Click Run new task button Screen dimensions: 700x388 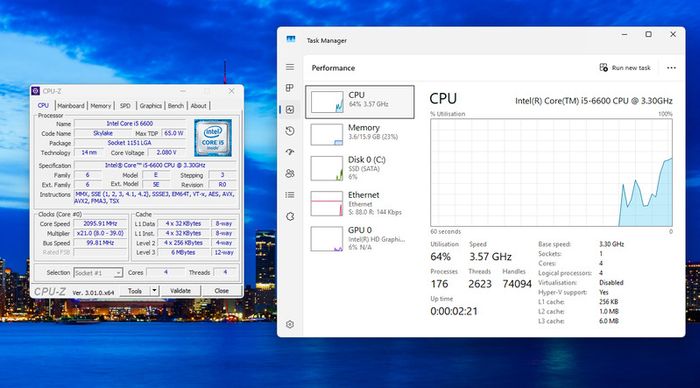[625, 68]
